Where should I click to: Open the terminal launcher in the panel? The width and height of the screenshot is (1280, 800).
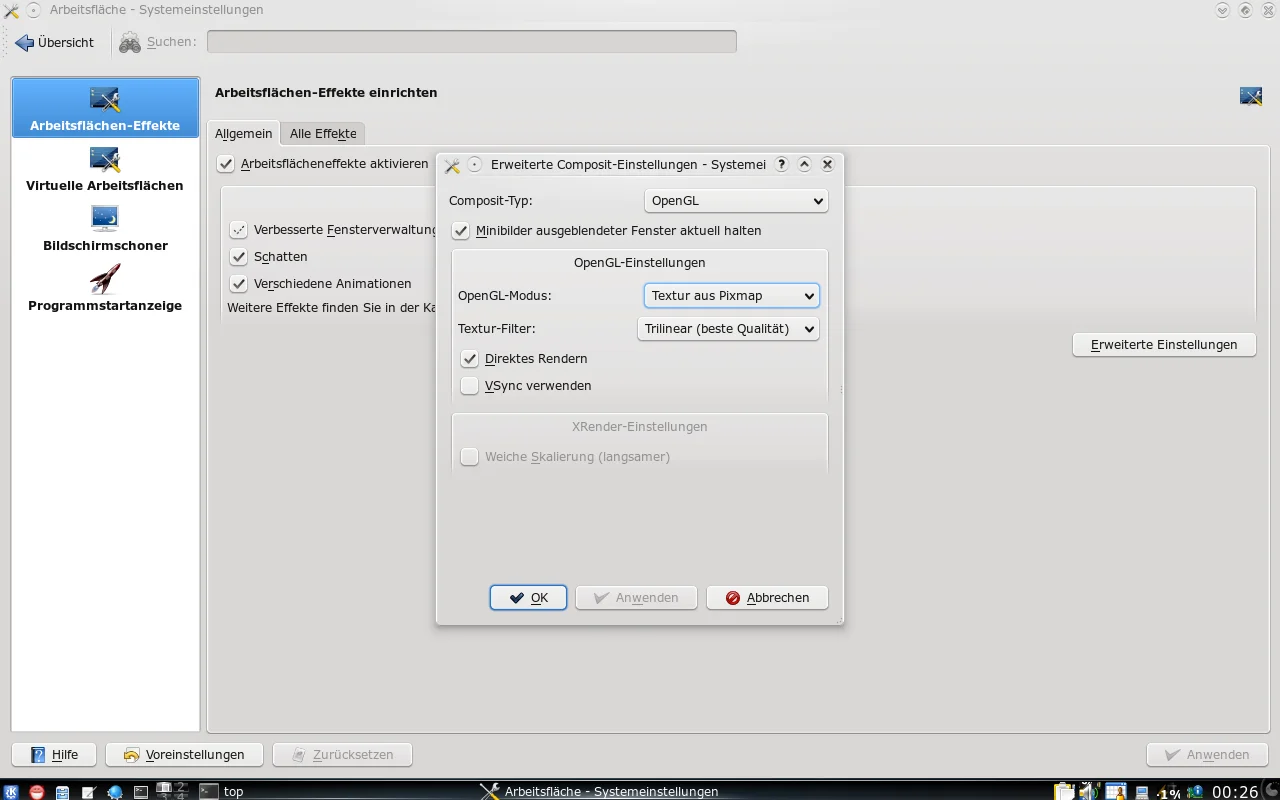coord(141,791)
